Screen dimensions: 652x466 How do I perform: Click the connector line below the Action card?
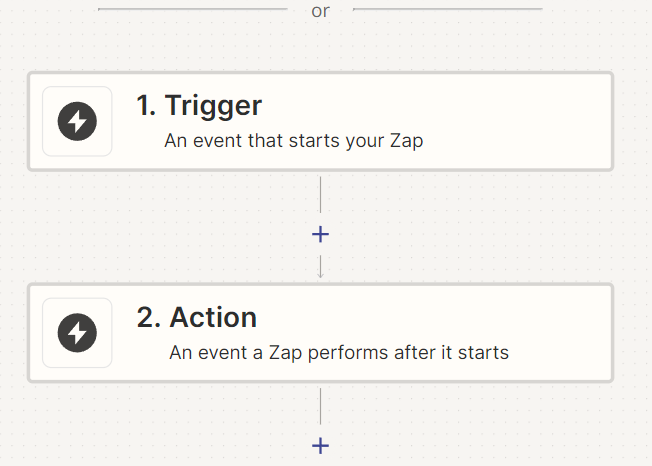[320, 406]
